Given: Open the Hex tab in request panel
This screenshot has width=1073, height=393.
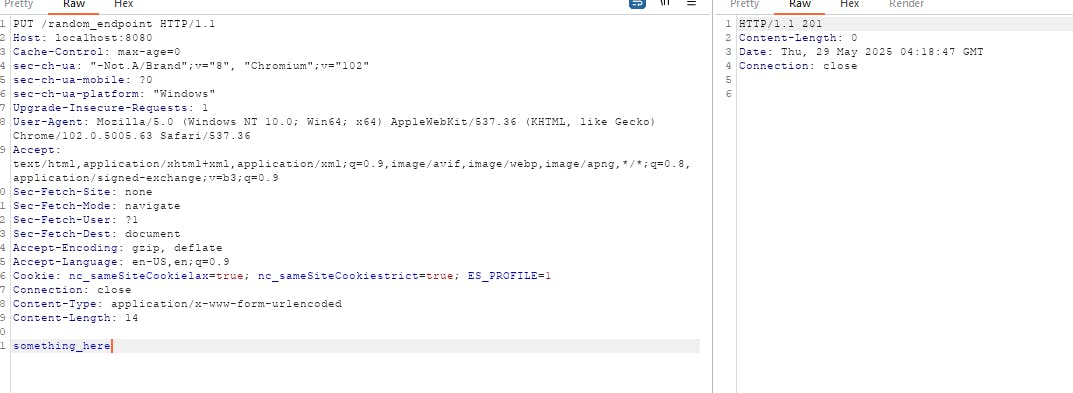Looking at the screenshot, I should click(x=124, y=3).
